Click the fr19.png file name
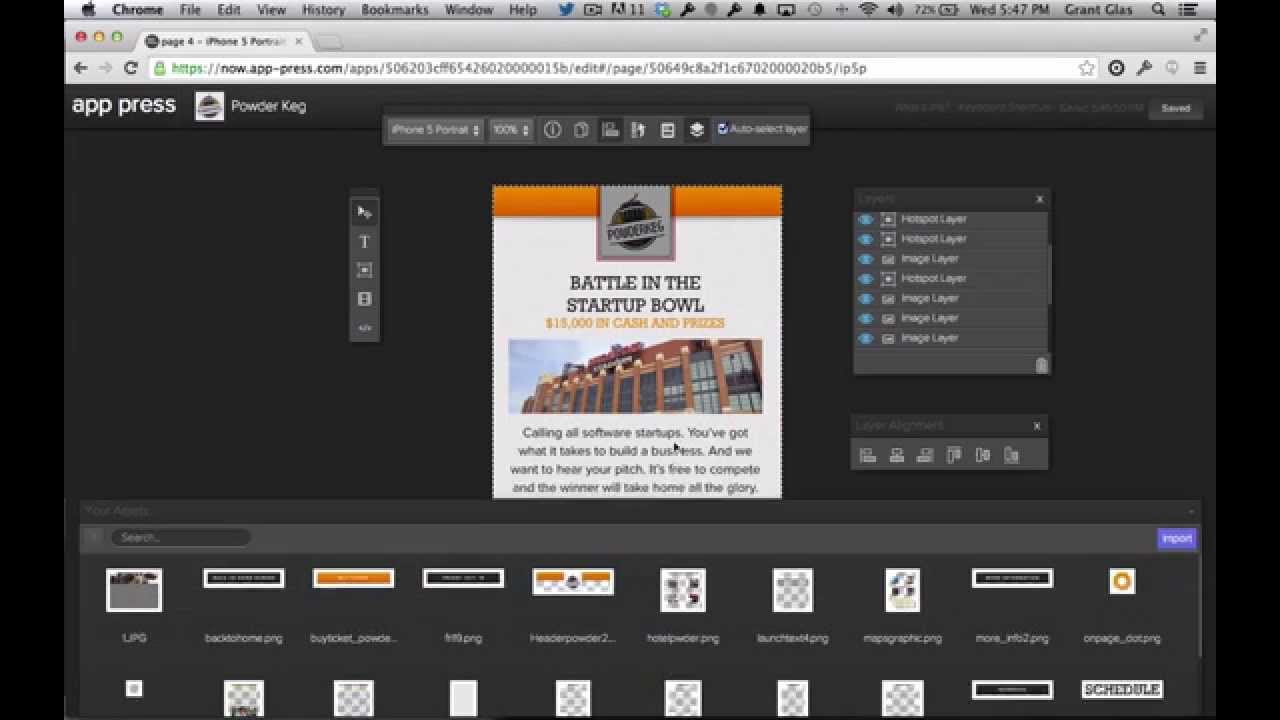The height and width of the screenshot is (720, 1280). [463, 638]
